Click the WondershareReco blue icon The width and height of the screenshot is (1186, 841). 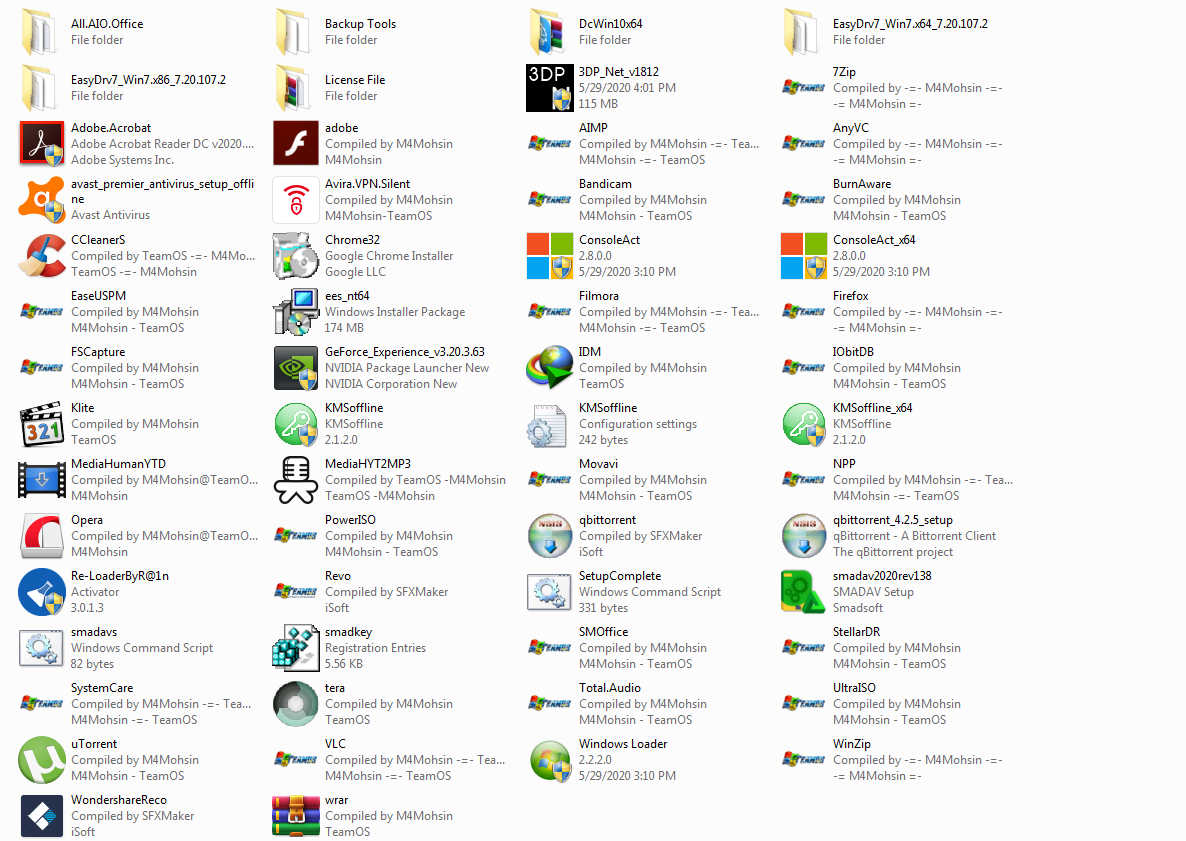click(42, 815)
